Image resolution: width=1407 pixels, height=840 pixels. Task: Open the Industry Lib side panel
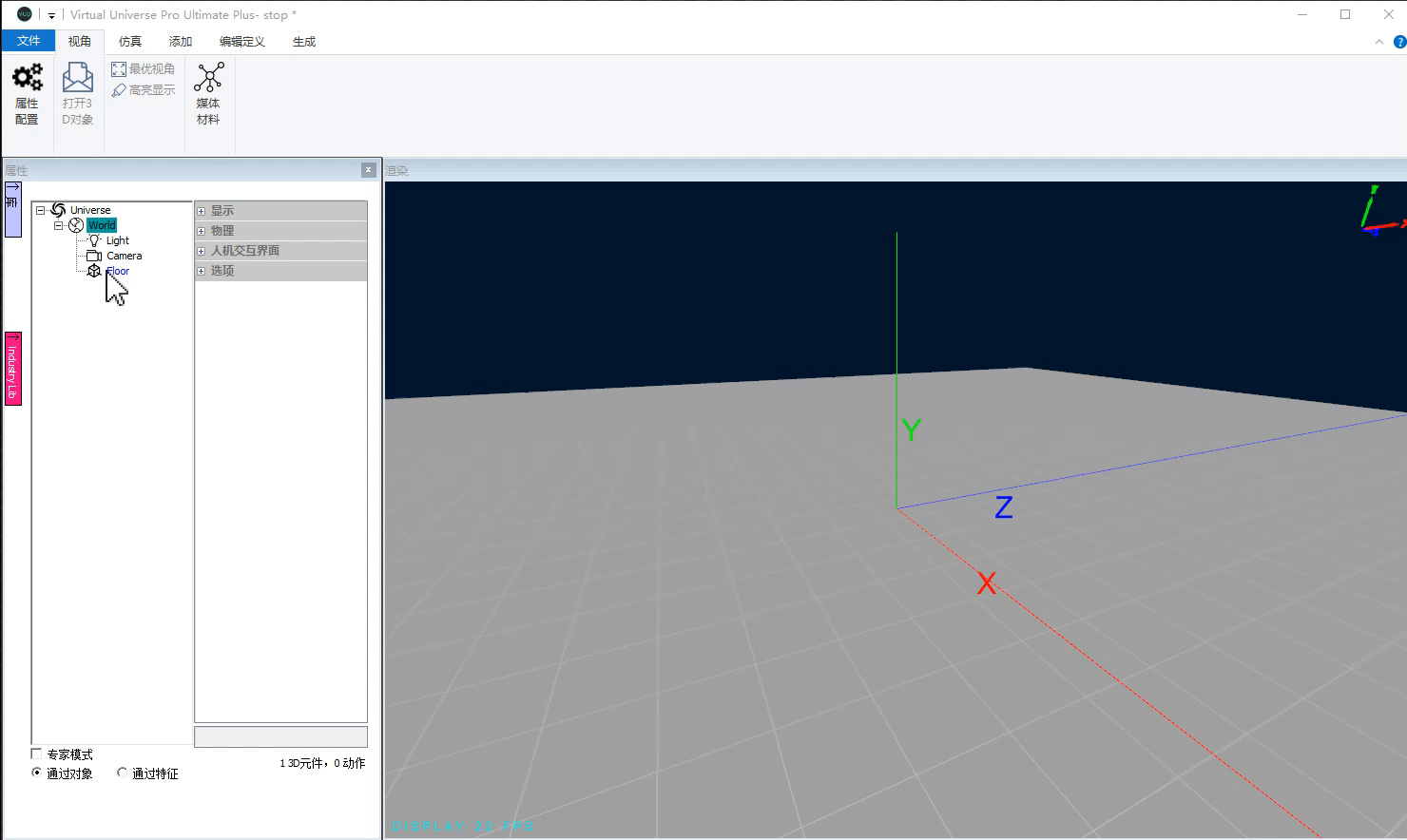click(13, 369)
